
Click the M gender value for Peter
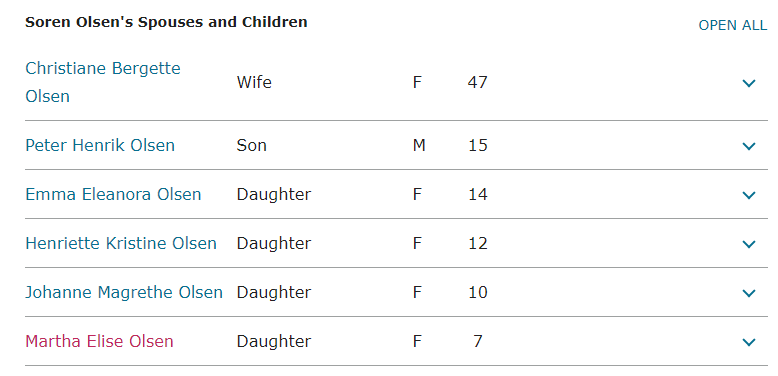point(419,145)
